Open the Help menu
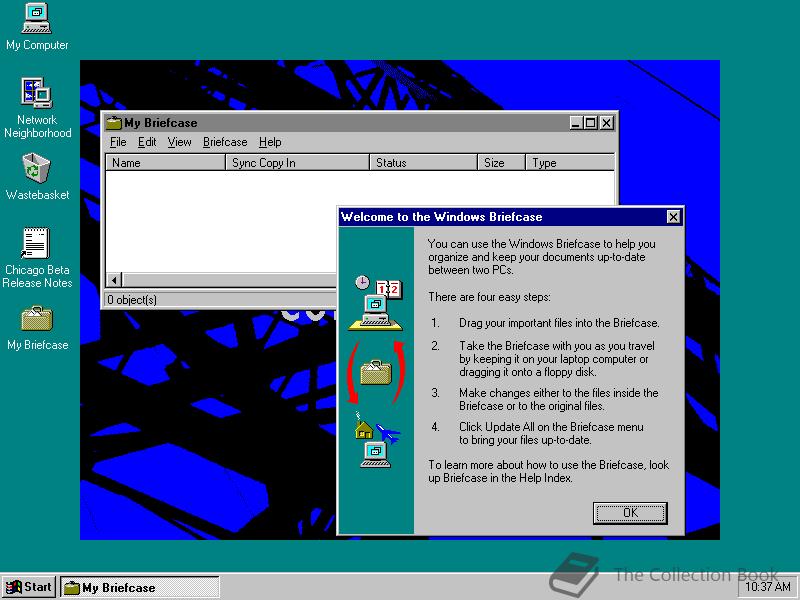The image size is (800, 600). pyautogui.click(x=270, y=142)
